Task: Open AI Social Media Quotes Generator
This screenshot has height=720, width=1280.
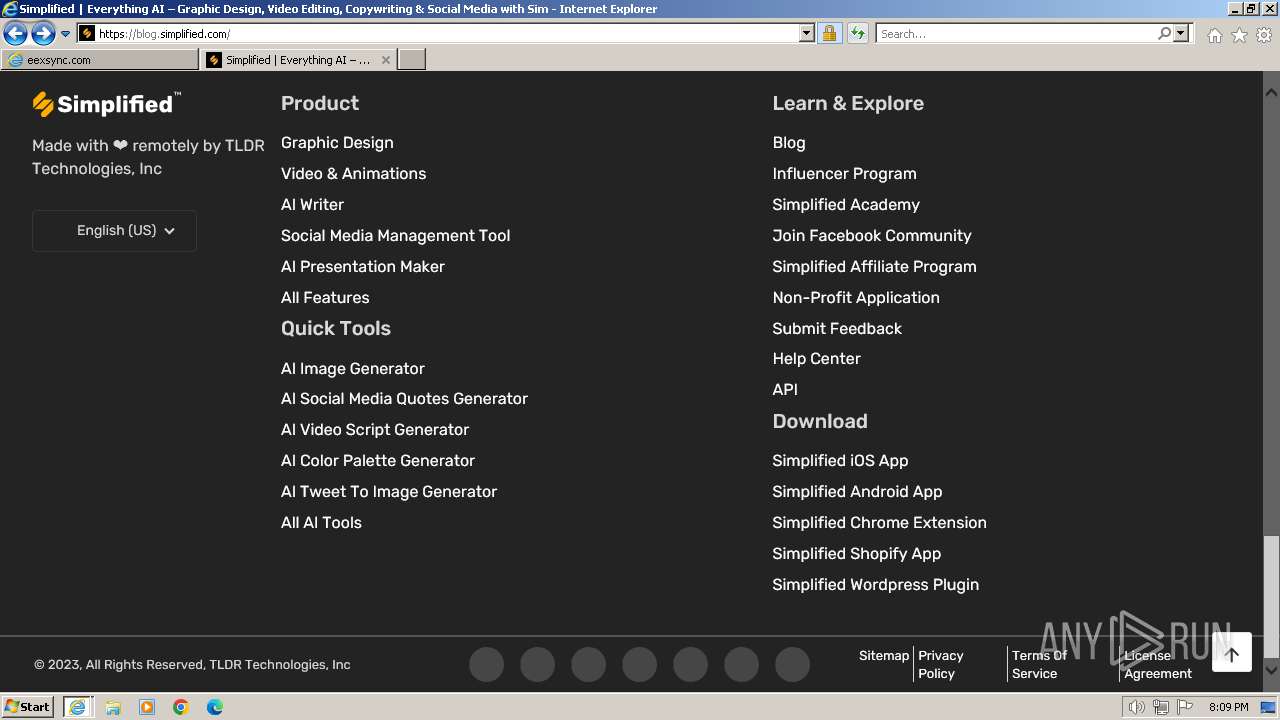Action: pyautogui.click(x=404, y=399)
